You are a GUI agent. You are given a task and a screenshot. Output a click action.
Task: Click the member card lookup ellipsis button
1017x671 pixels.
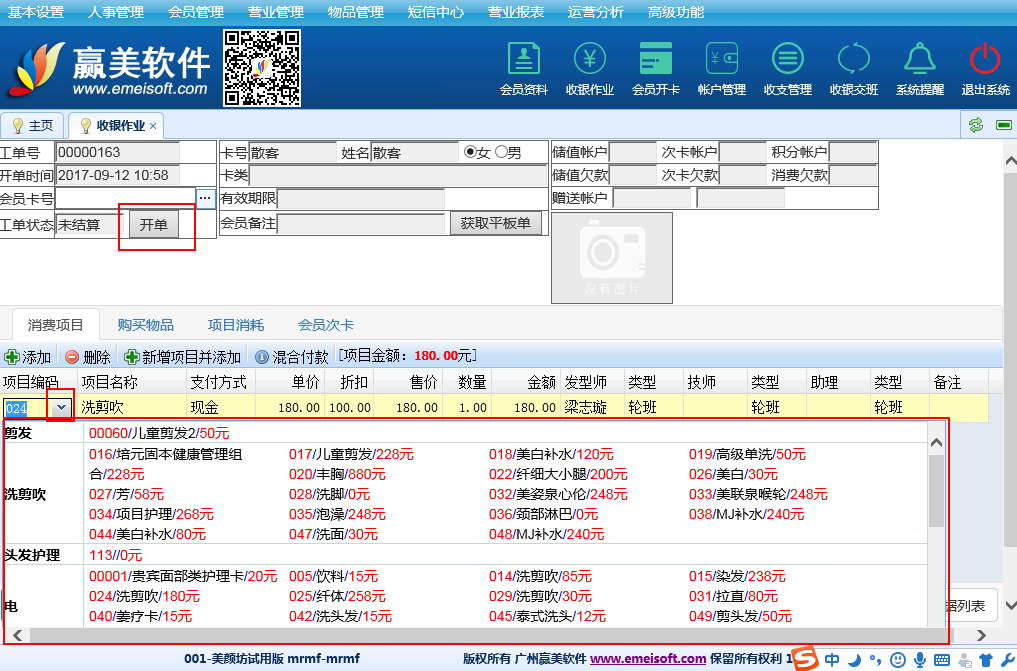coord(205,199)
